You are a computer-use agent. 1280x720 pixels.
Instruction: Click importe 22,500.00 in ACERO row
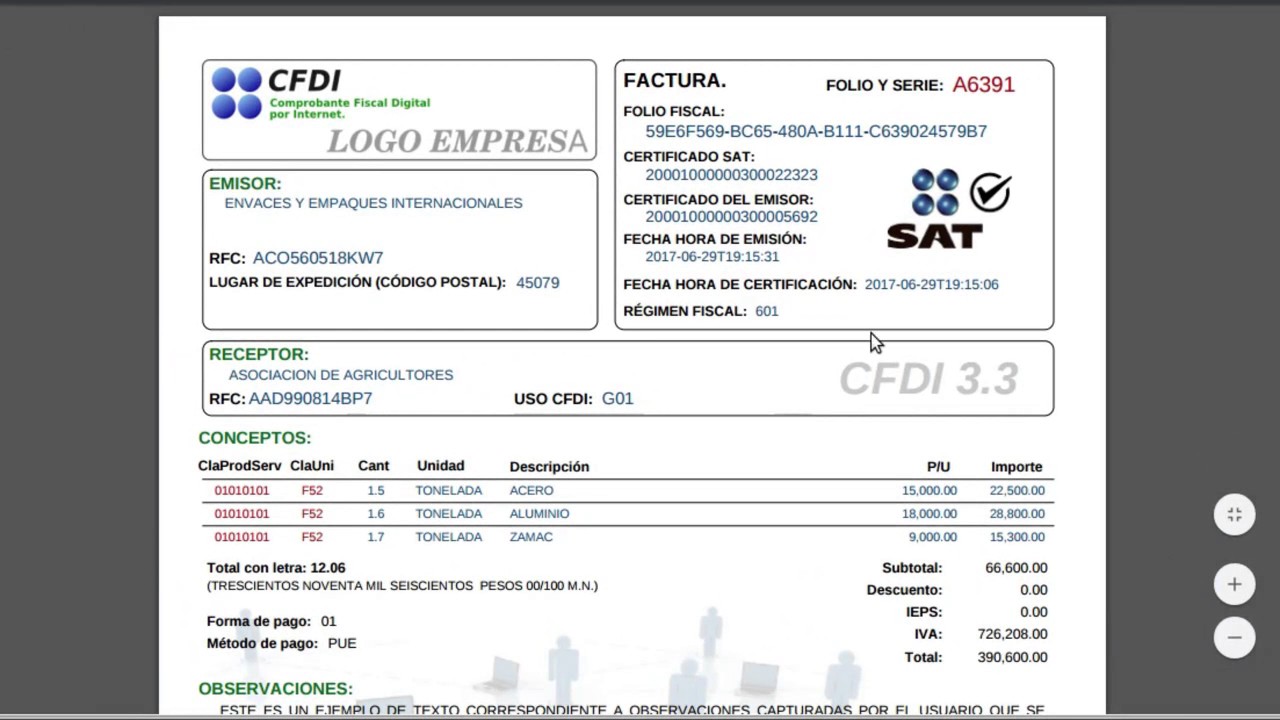(1017, 491)
